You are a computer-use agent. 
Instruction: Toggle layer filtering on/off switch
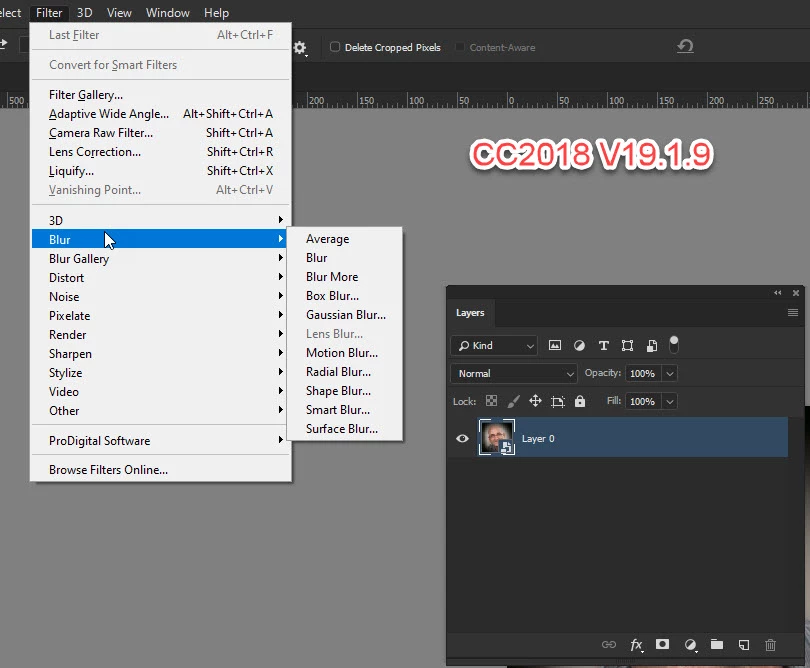674,345
